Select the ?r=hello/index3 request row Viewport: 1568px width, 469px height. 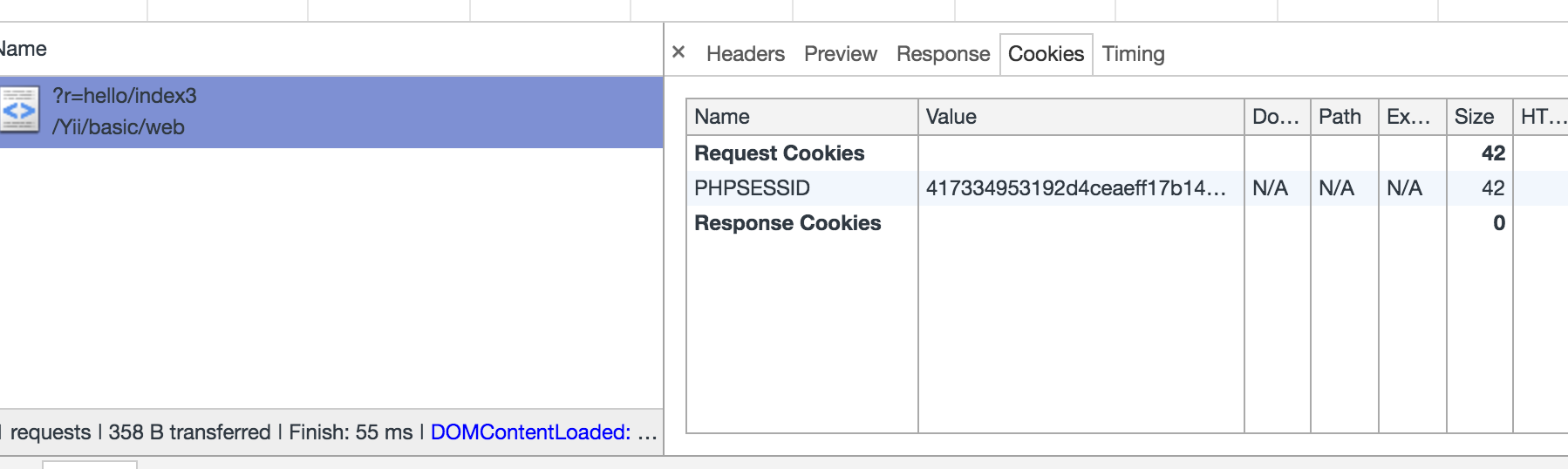(331, 112)
